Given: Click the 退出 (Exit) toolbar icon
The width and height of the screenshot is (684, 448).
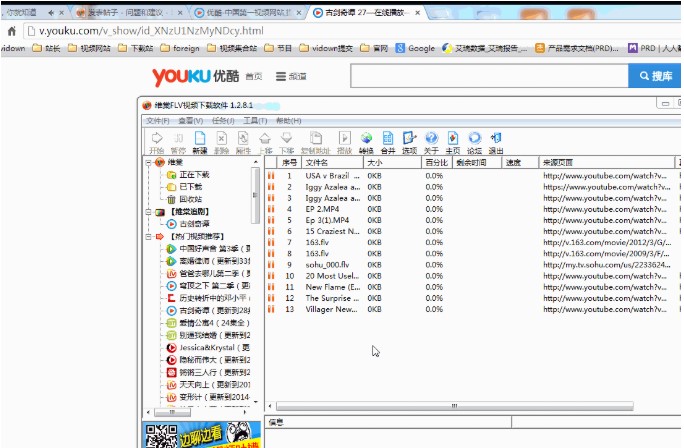Looking at the screenshot, I should pos(496,141).
